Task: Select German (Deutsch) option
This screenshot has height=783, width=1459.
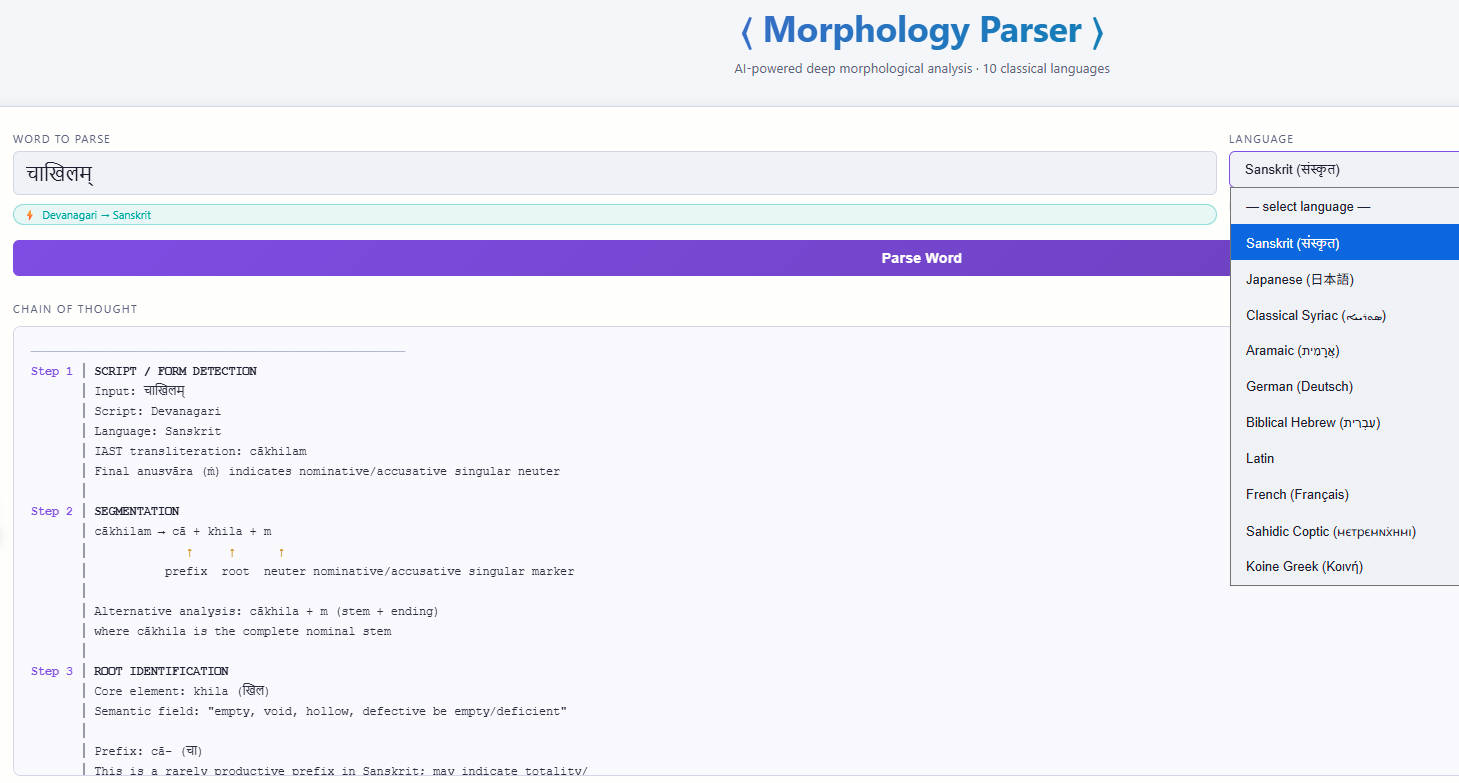Action: pyautogui.click(x=1299, y=387)
